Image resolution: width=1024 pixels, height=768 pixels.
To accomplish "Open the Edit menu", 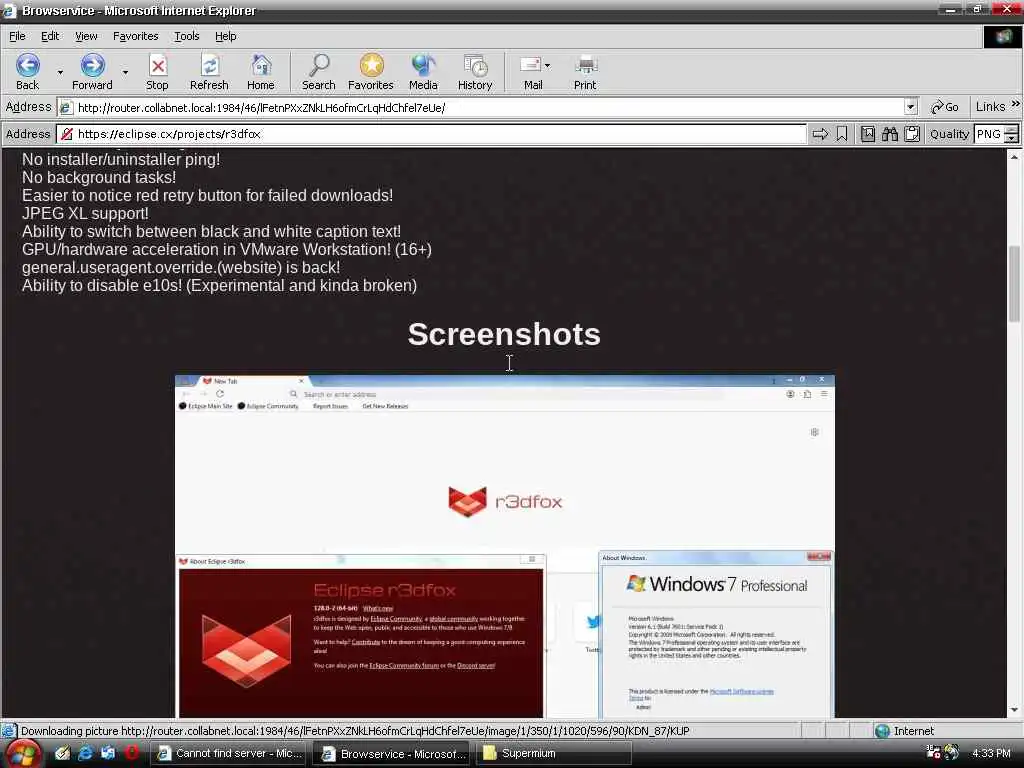I will pos(50,36).
